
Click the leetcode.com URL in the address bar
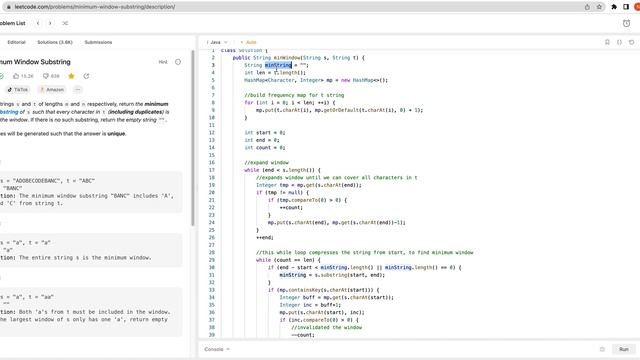[x=95, y=7]
